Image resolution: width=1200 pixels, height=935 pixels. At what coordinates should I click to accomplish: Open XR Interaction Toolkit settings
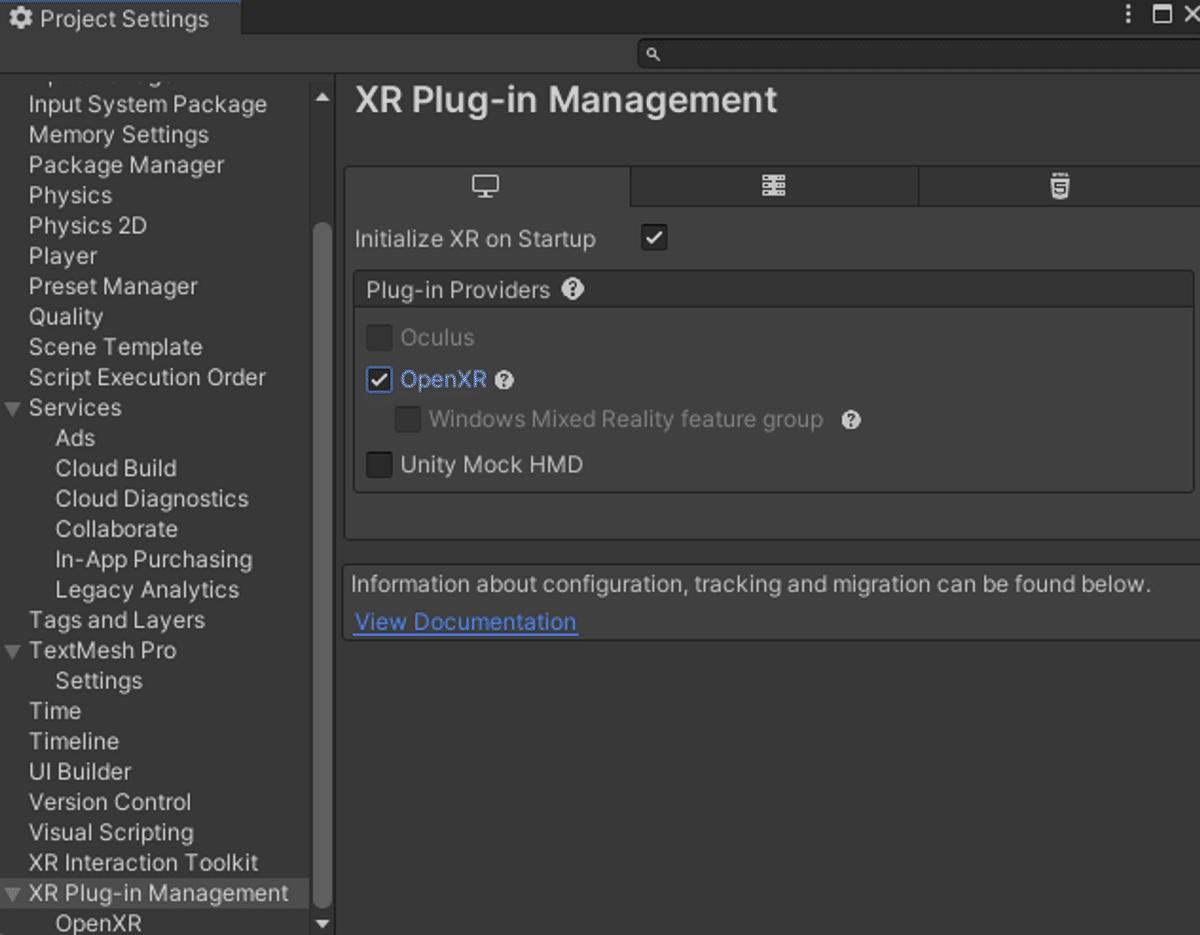pos(144,863)
